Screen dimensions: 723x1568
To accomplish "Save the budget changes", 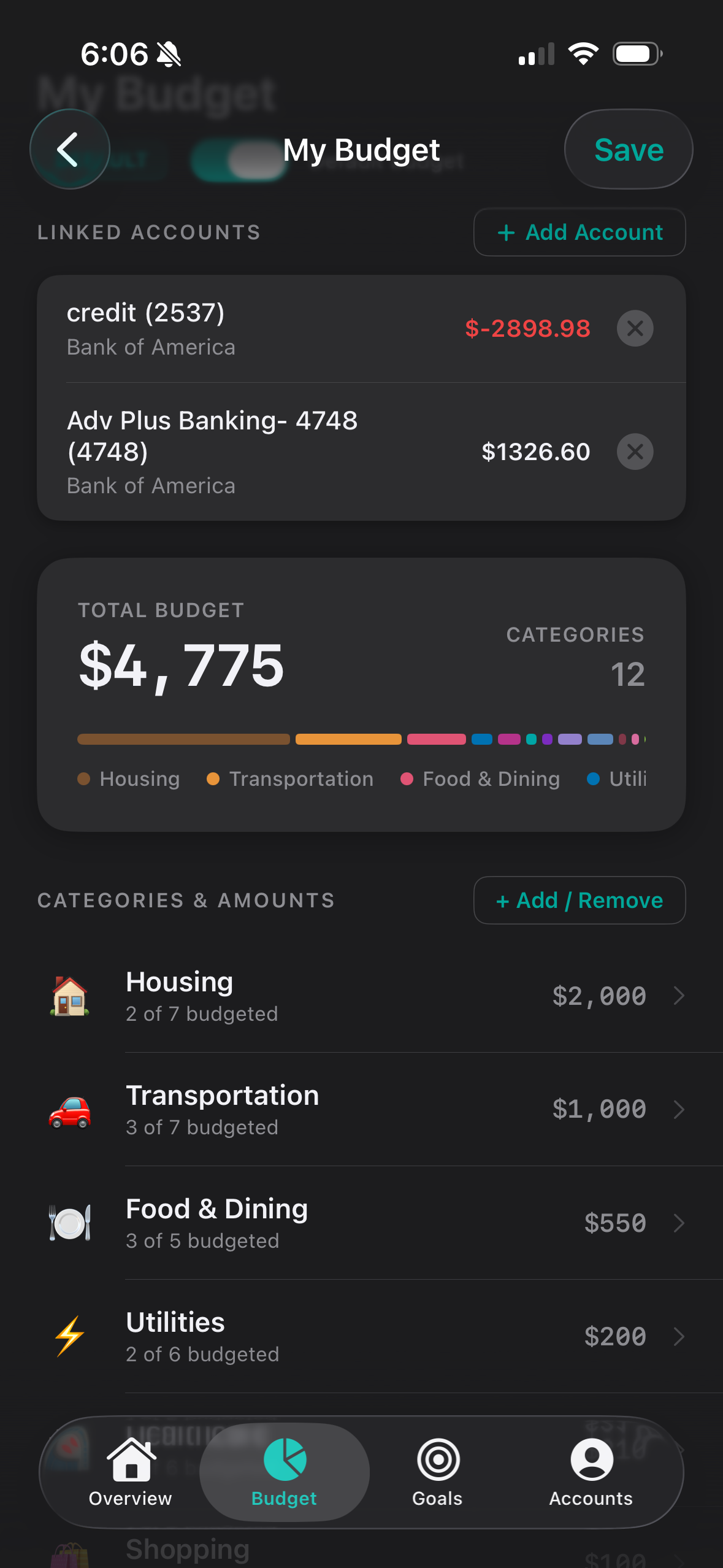I will tap(629, 150).
